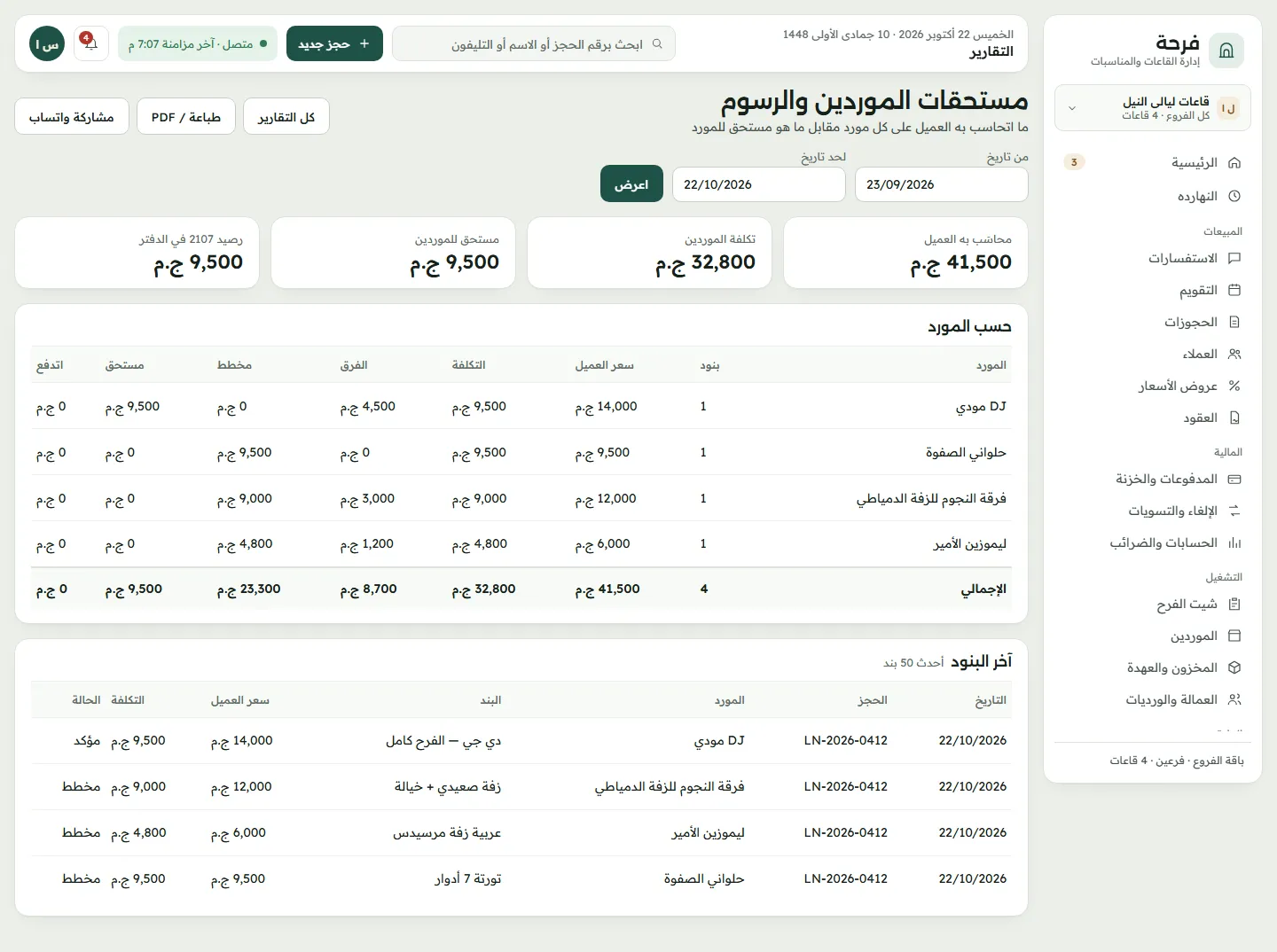The image size is (1277, 952).
Task: Click the مستحق للموردين summary card
Action: tap(393, 253)
